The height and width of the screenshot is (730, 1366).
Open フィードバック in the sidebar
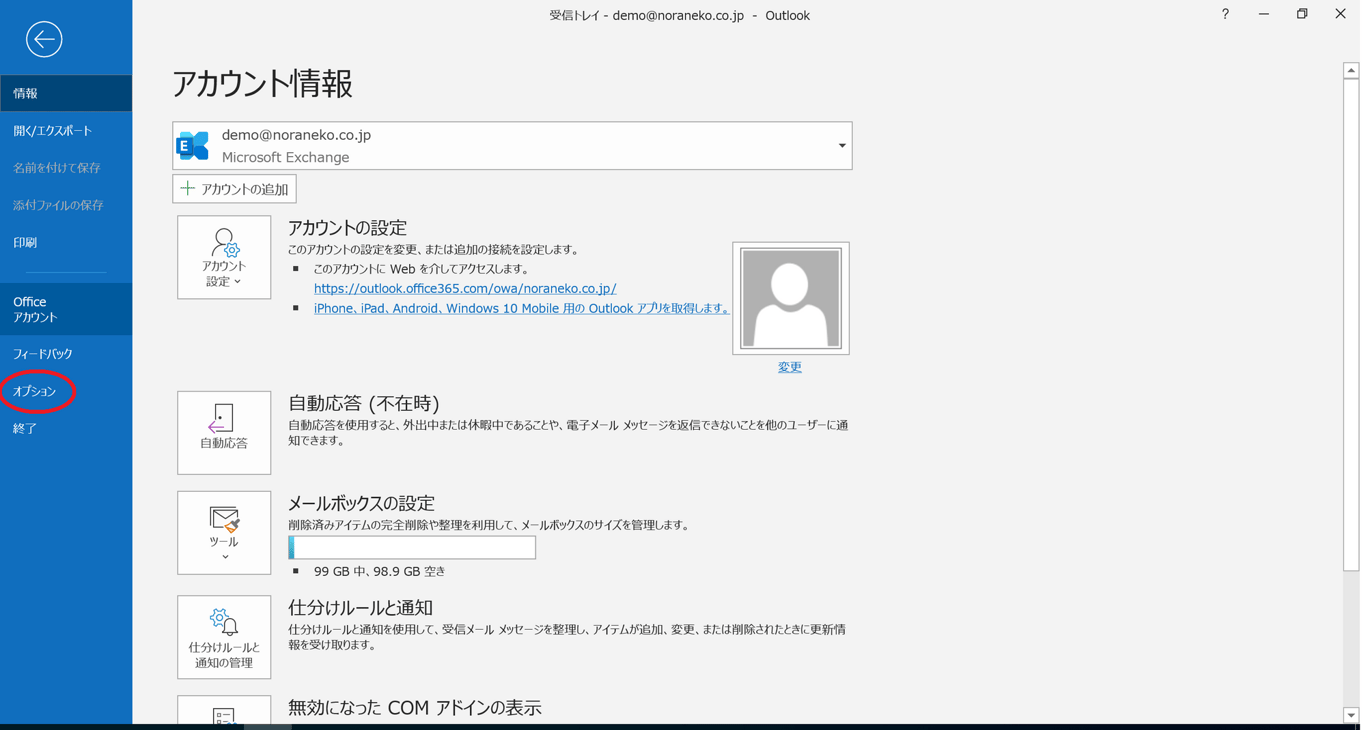point(66,353)
